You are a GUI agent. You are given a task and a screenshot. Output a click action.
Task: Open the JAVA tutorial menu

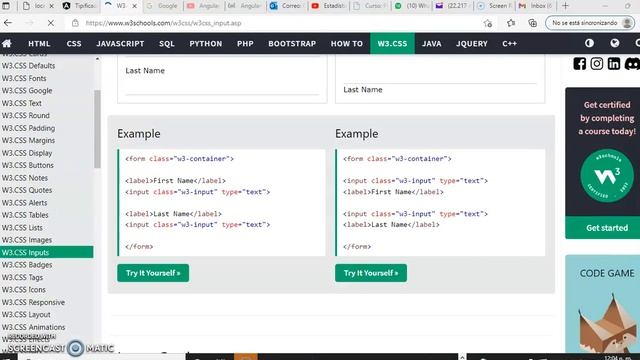[431, 43]
